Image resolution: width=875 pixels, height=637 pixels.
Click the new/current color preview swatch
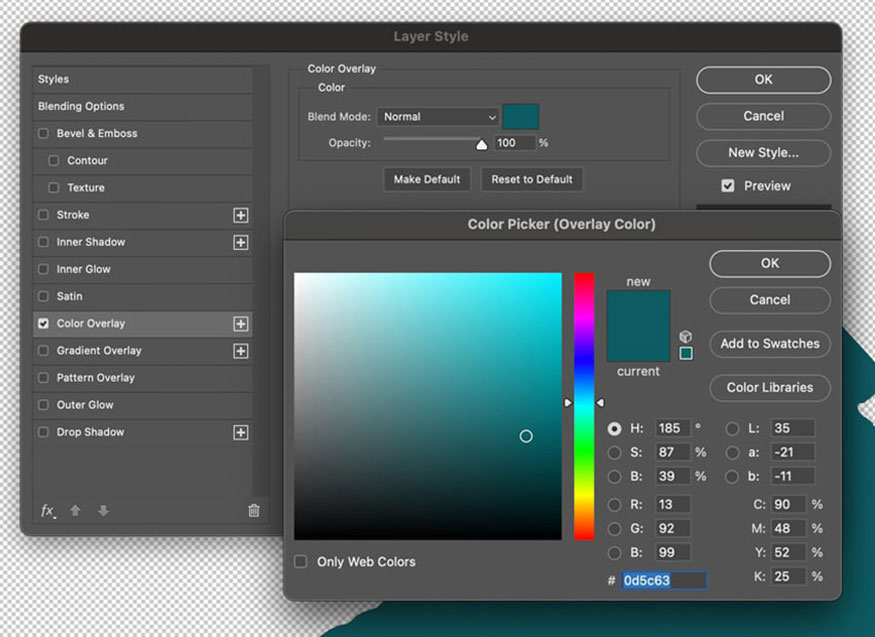(638, 326)
